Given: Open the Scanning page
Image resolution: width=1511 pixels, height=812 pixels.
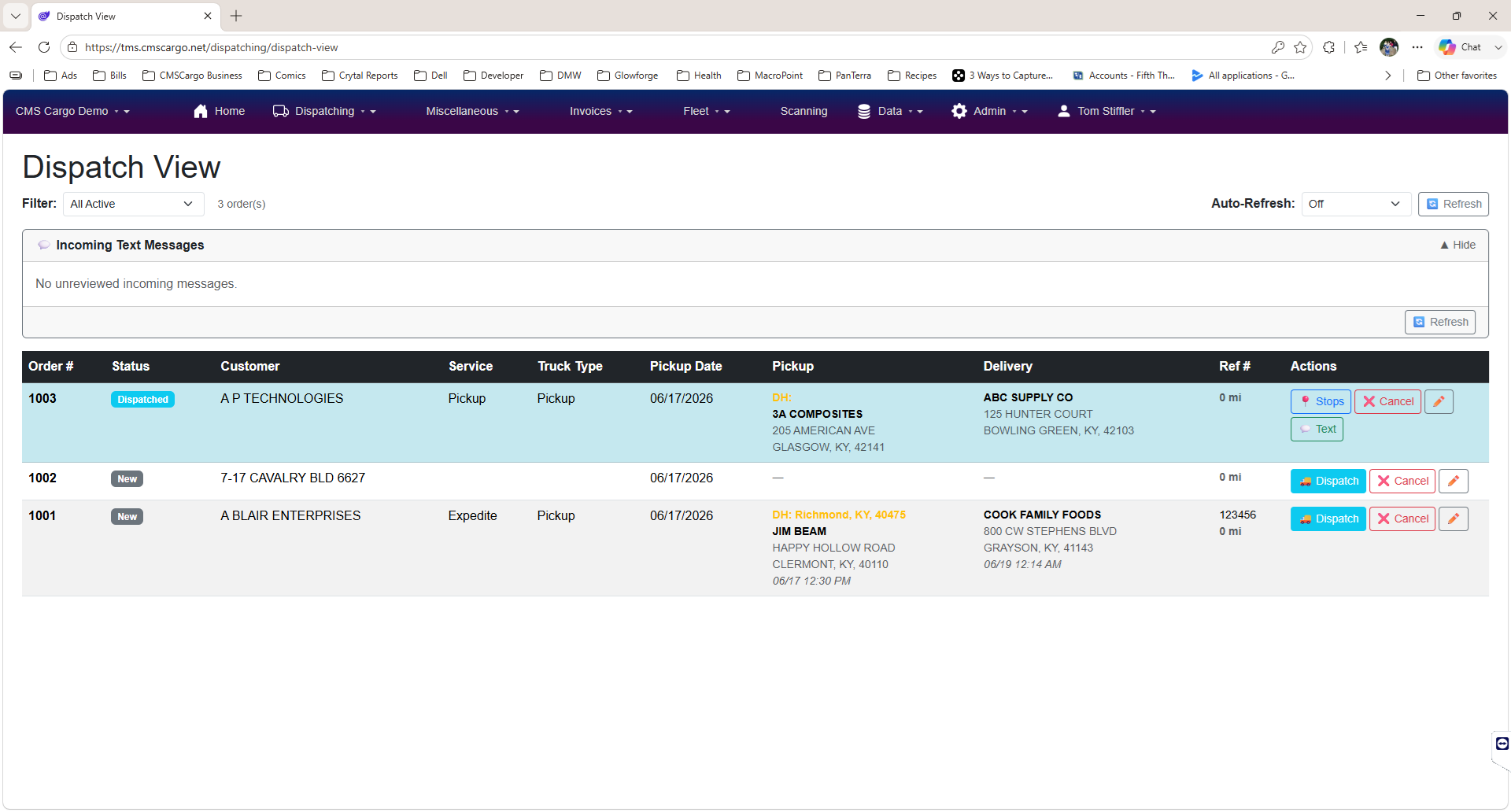Looking at the screenshot, I should 804,111.
